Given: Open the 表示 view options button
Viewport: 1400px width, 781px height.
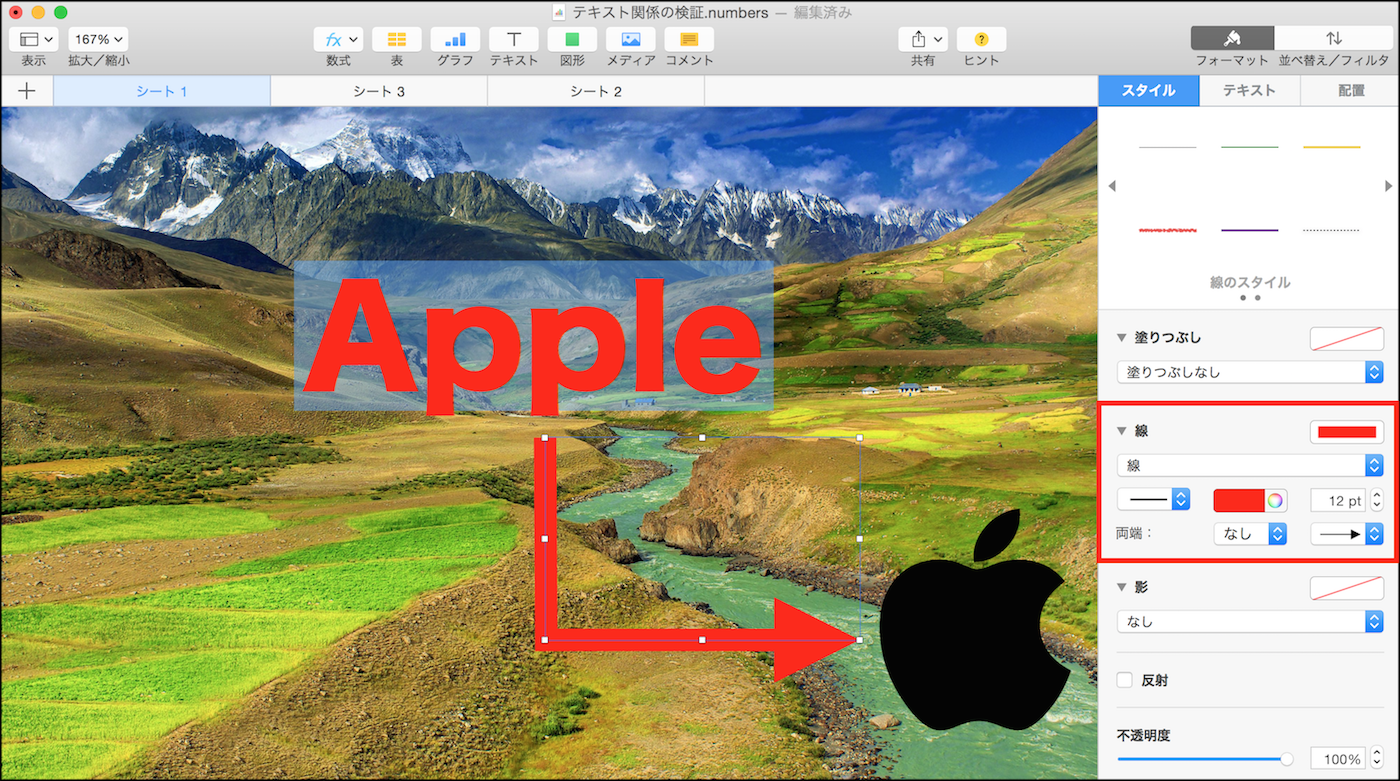Looking at the screenshot, I should pos(33,39).
